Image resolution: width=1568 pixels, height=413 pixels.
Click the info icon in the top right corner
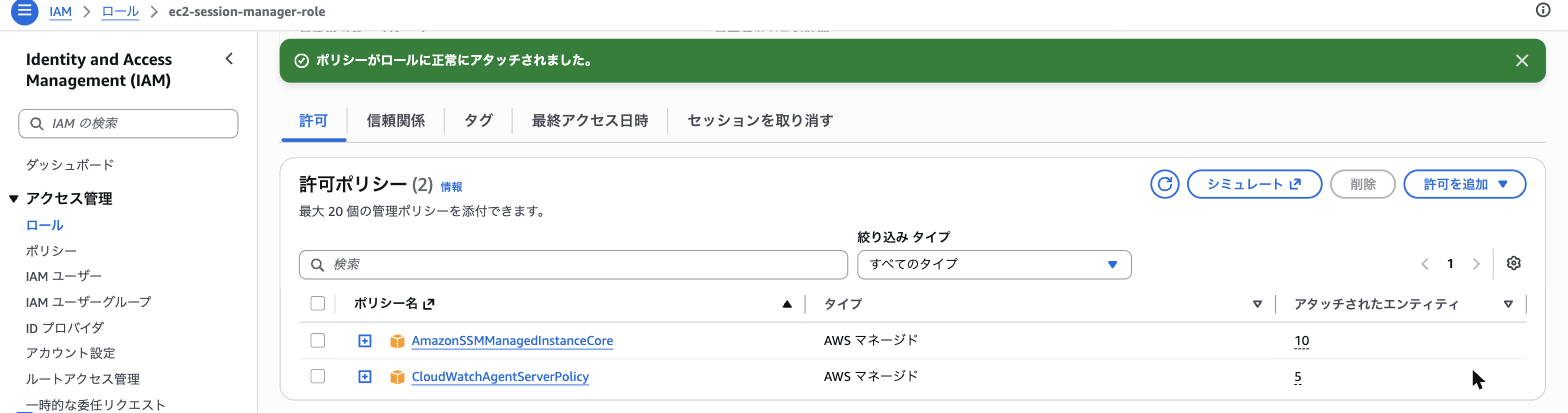pos(1542,10)
